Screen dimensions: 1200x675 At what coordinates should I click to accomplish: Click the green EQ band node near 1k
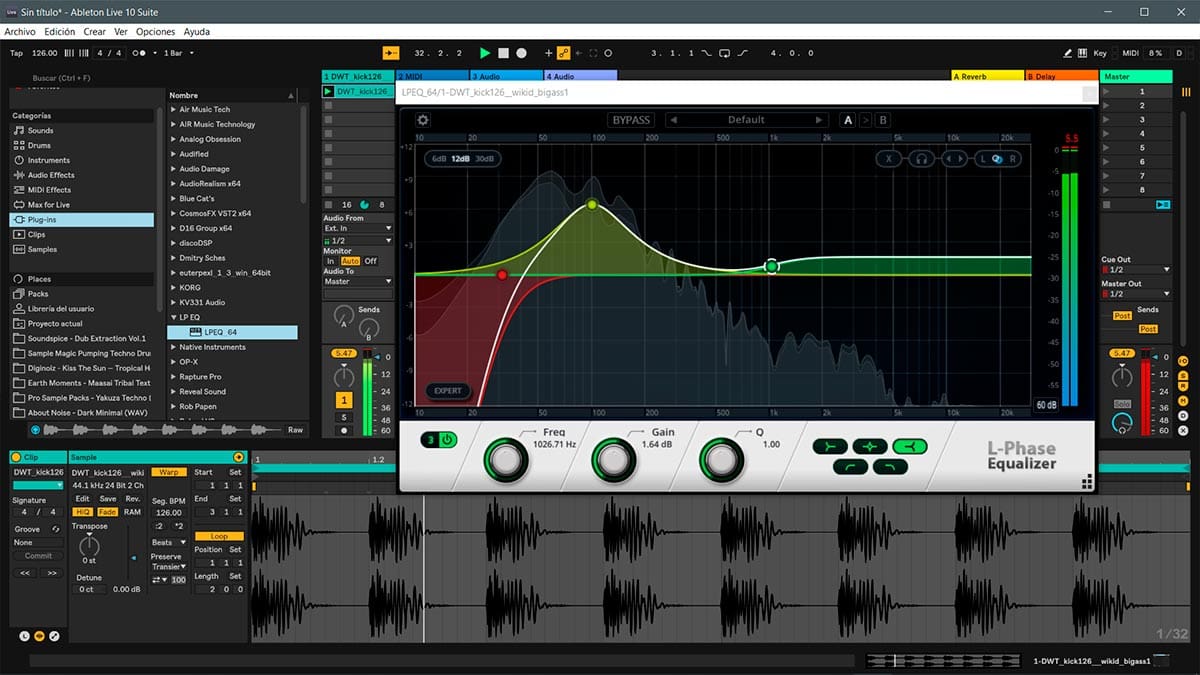(771, 266)
